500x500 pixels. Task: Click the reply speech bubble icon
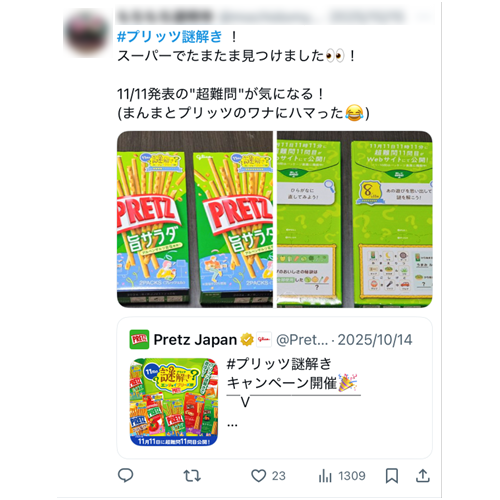[x=126, y=475]
